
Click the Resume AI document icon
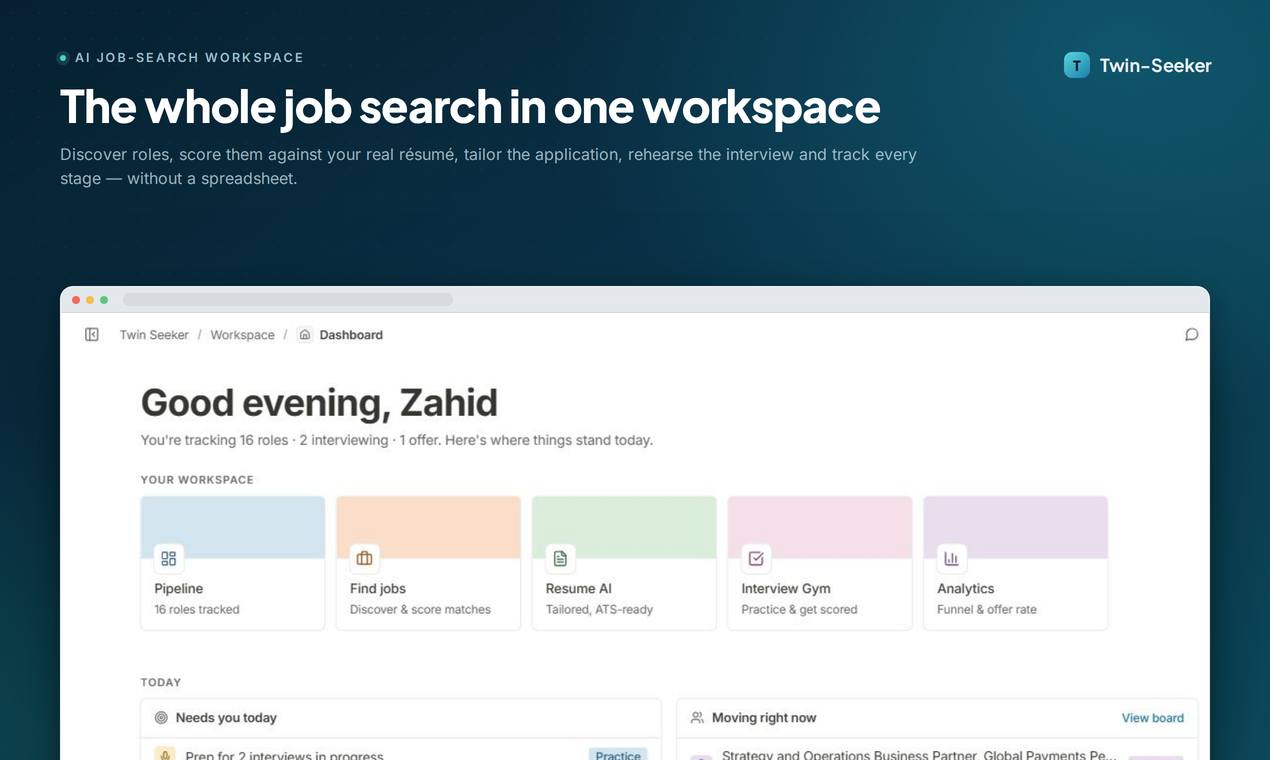point(560,558)
